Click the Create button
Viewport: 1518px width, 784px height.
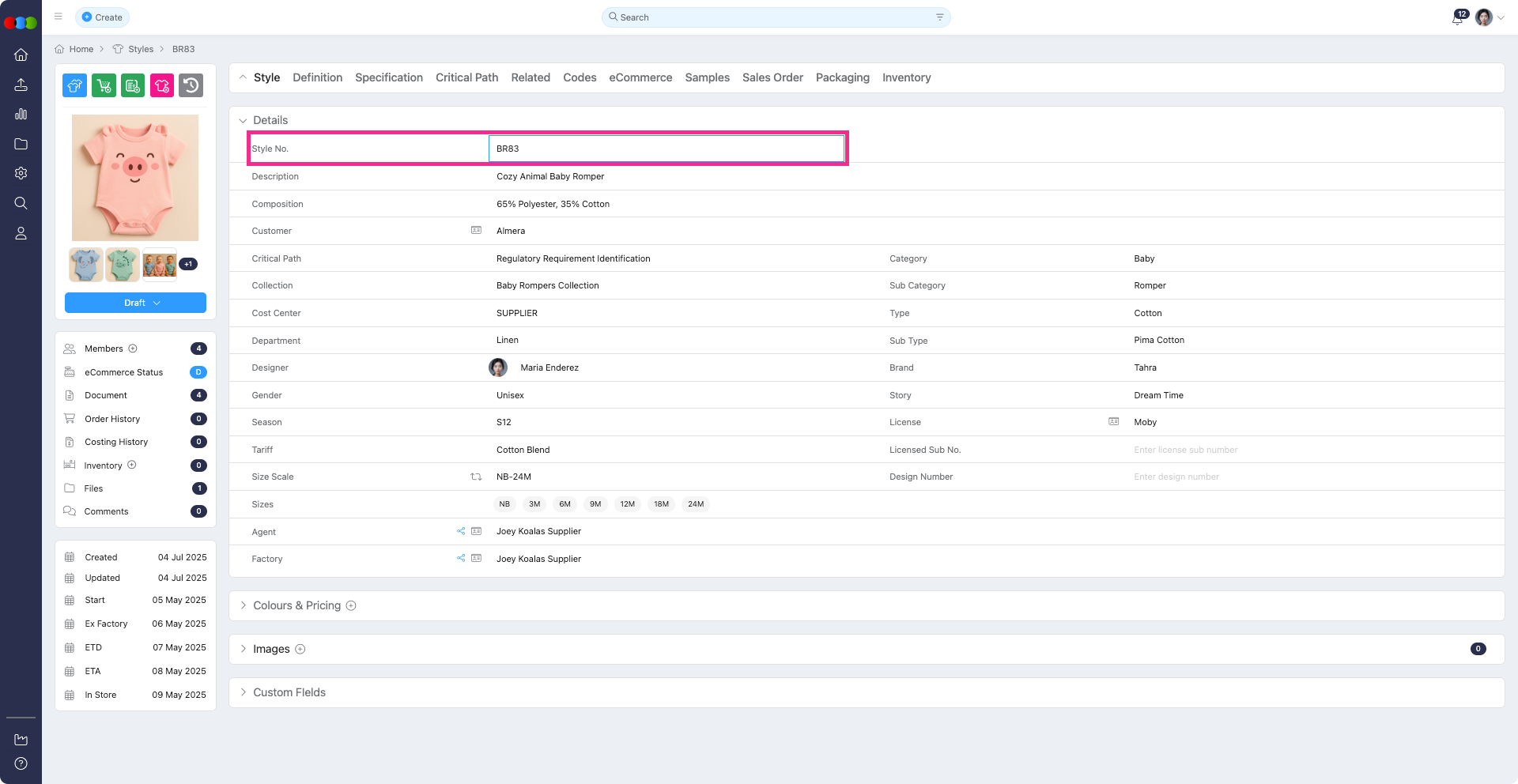(102, 17)
